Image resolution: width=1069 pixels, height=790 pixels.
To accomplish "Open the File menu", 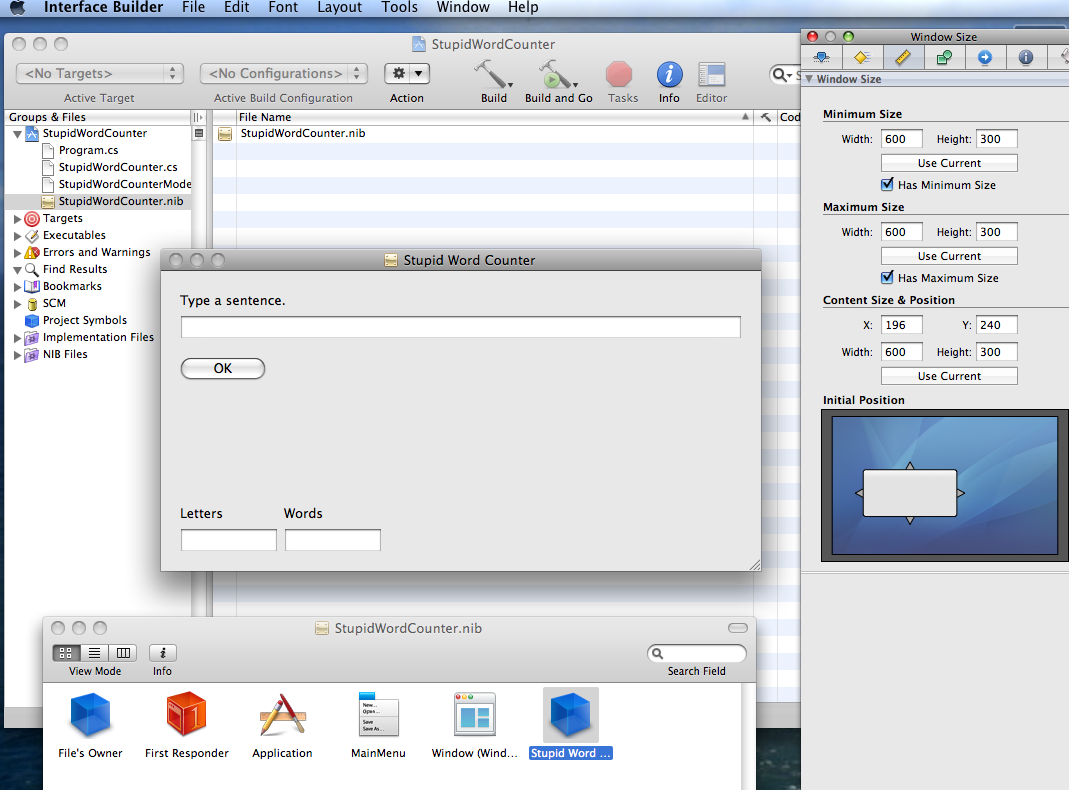I will point(194,7).
